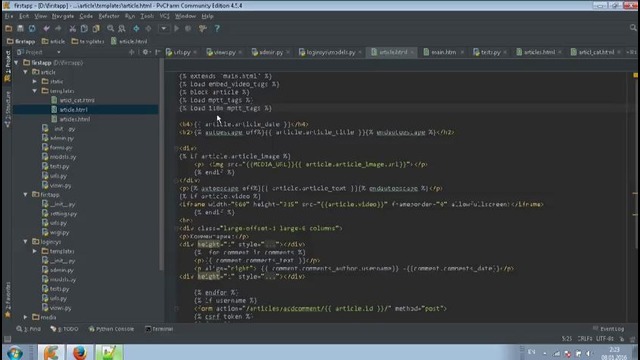This screenshot has height=360, width=640.
Task: Open the Event Log panel
Action: (x=608, y=329)
